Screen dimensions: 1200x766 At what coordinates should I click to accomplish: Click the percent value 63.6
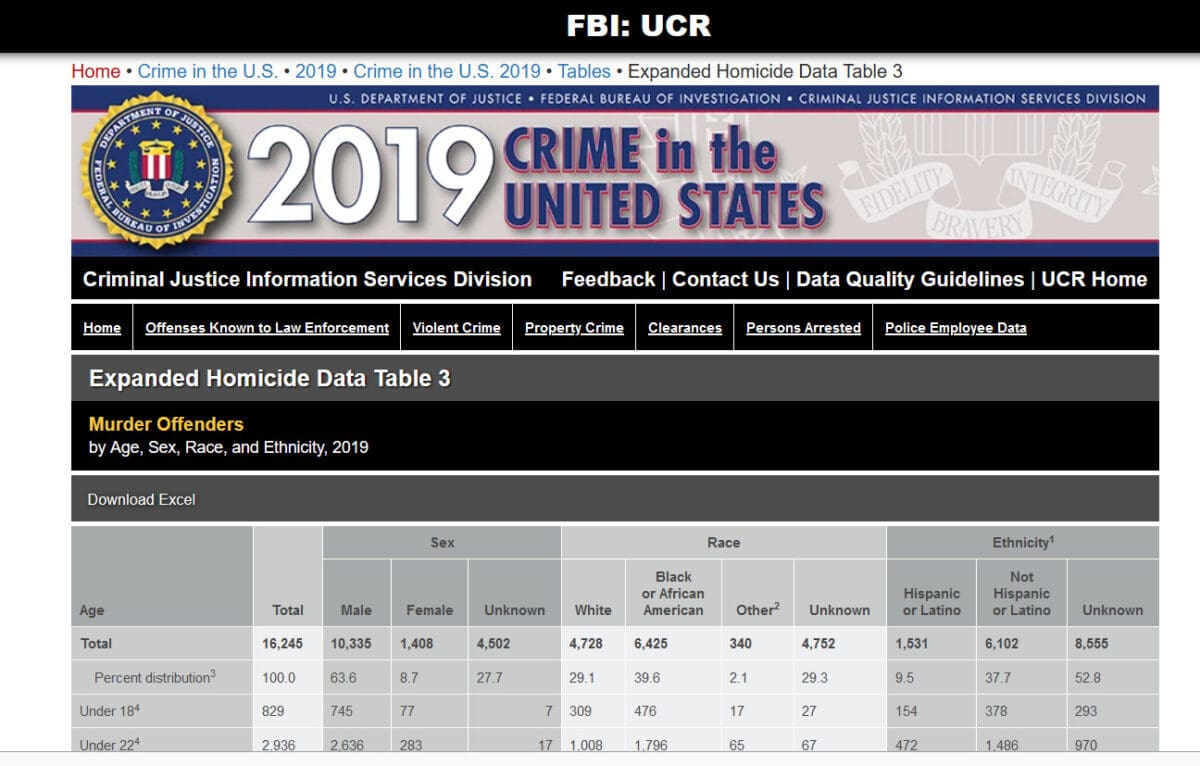coord(343,678)
